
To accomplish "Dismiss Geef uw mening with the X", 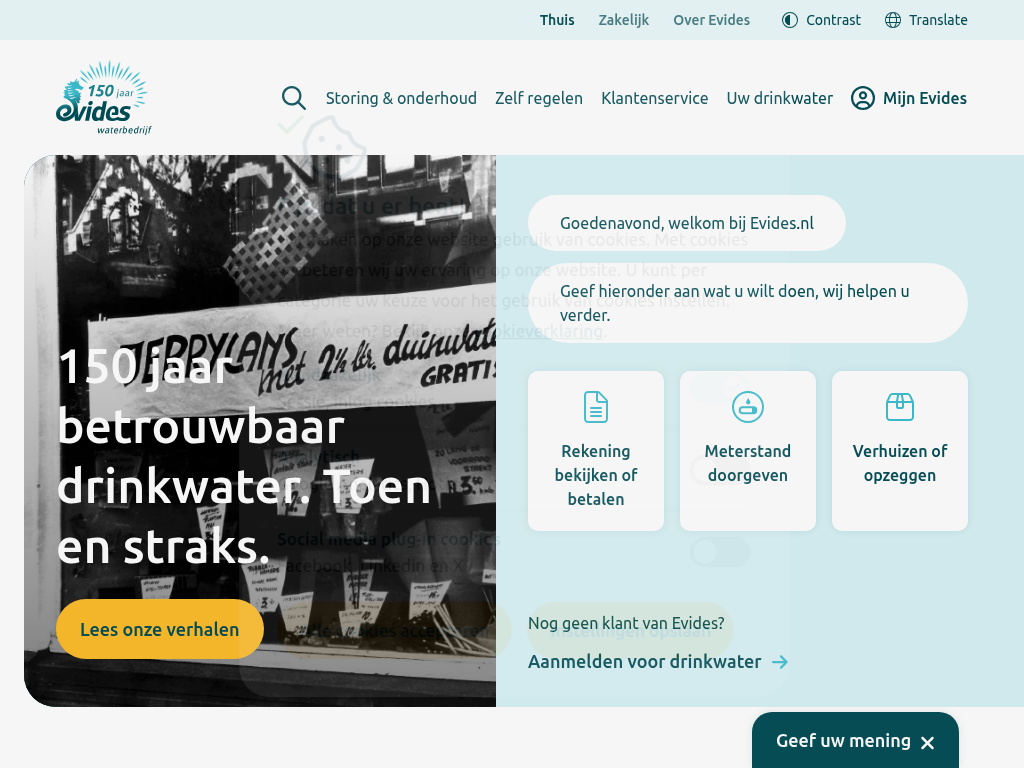I will [927, 742].
